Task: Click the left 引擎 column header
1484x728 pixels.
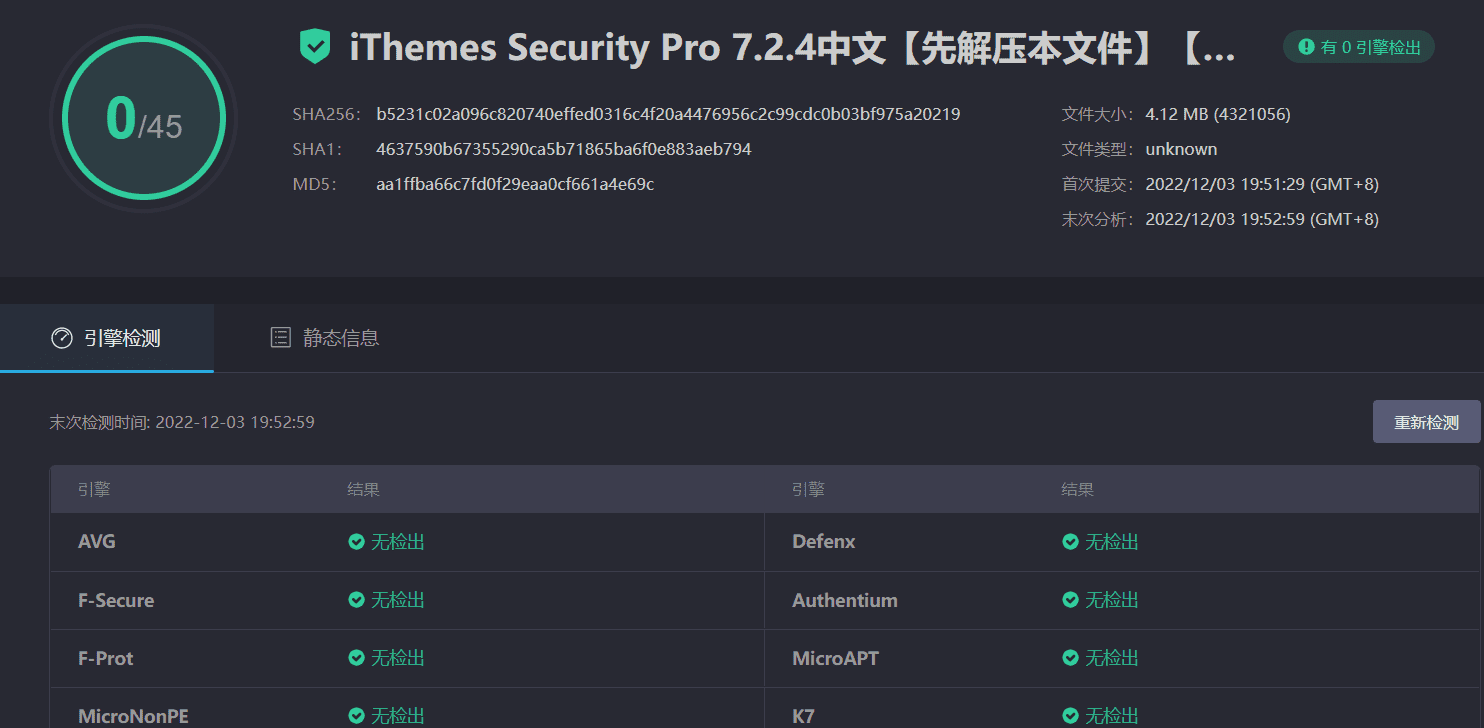Action: 94,490
